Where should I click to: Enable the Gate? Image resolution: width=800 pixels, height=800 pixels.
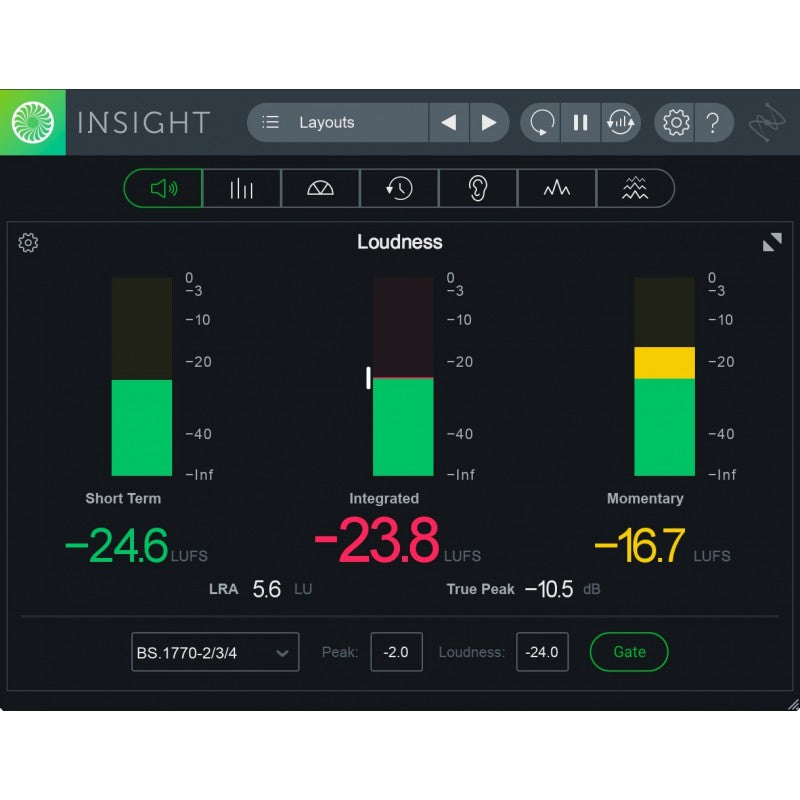[629, 651]
